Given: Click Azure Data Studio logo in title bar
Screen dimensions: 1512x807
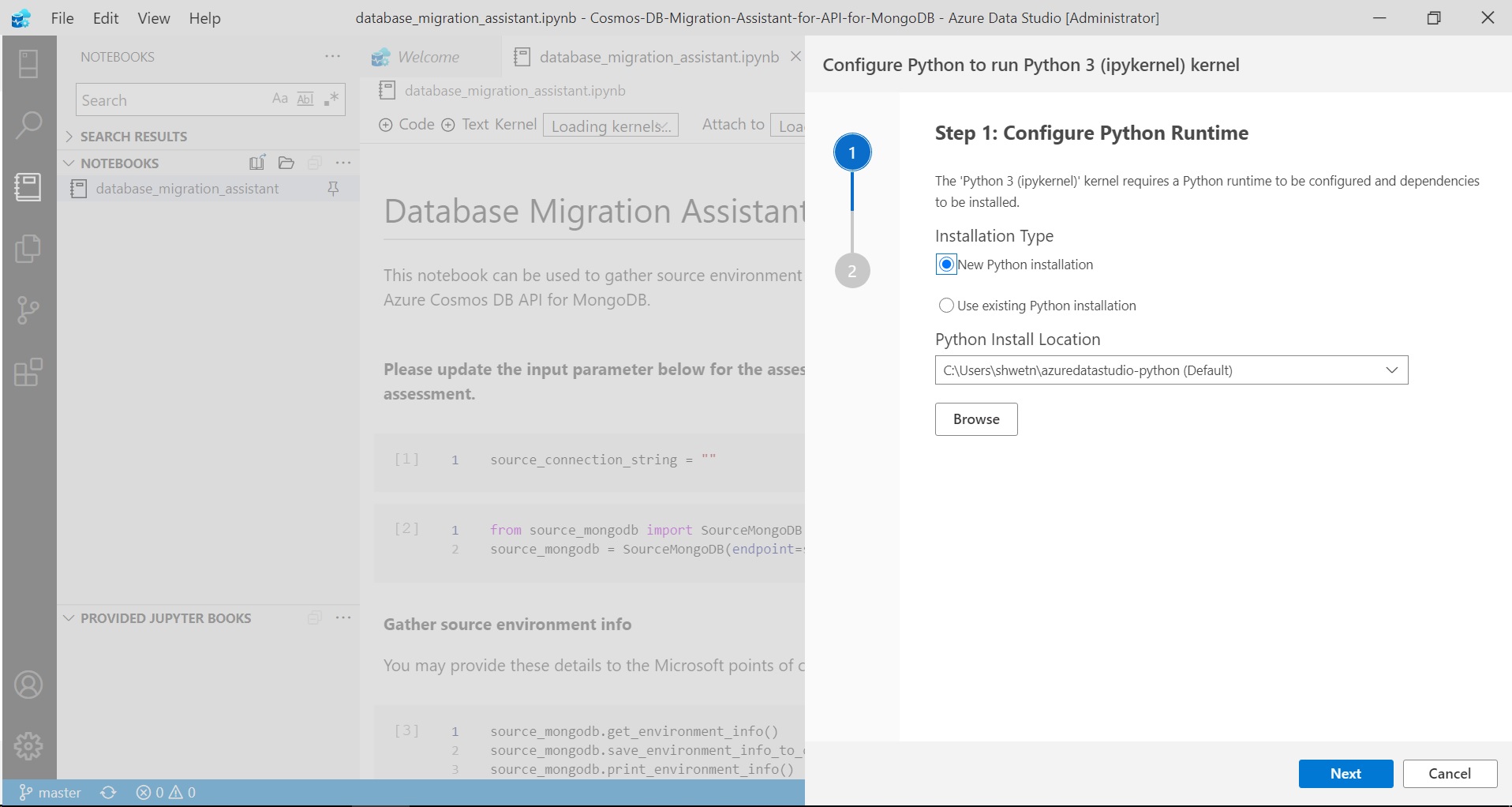Looking at the screenshot, I should [x=21, y=18].
